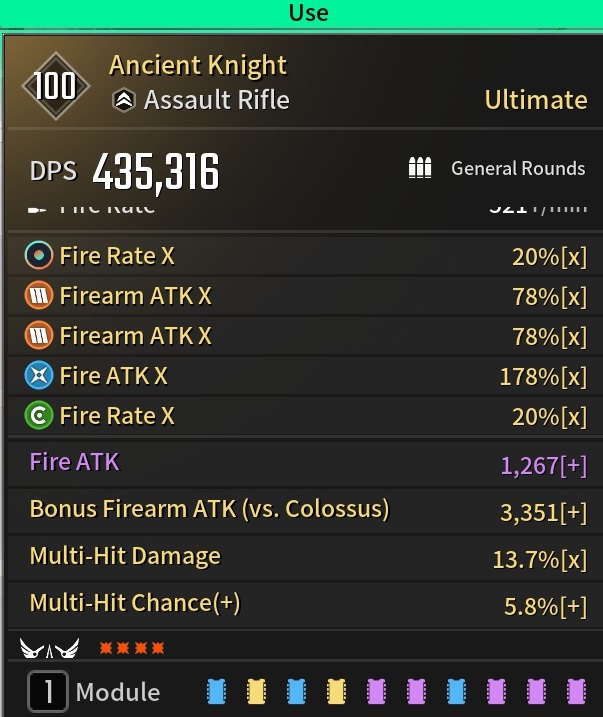Click the first Fire Rate X teal core icon
Image resolution: width=603 pixels, height=717 pixels.
coord(39,255)
